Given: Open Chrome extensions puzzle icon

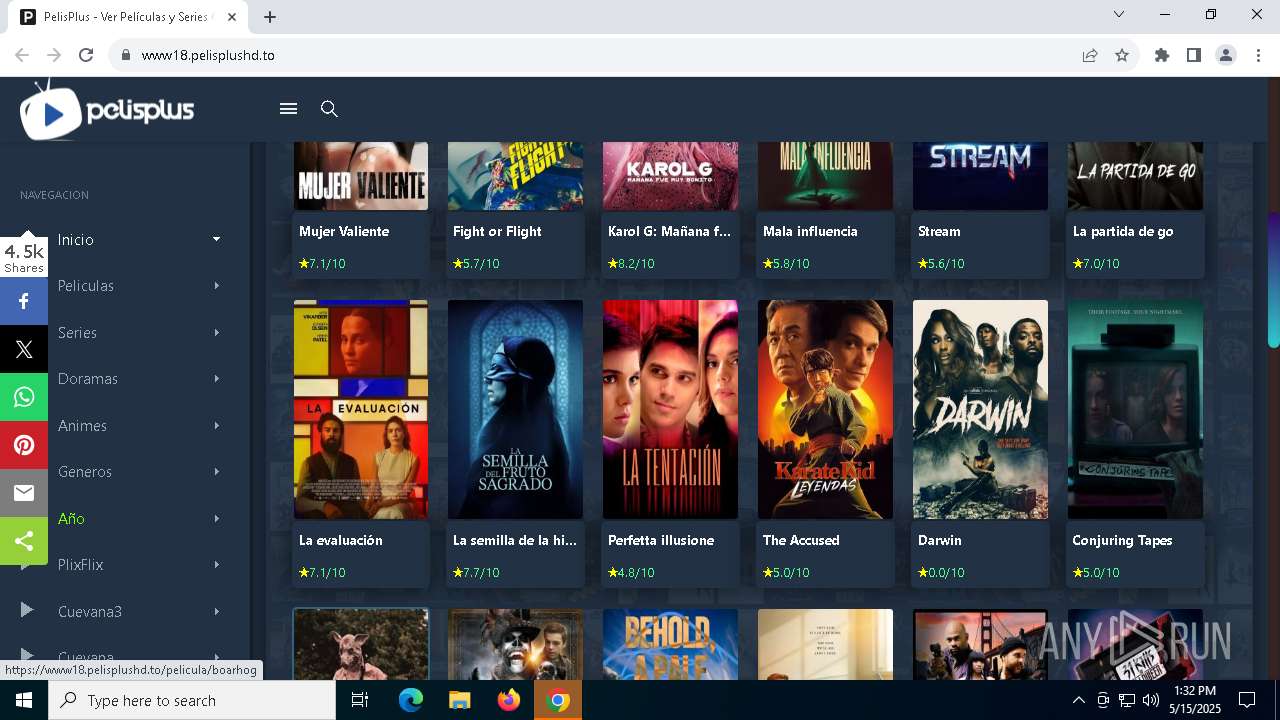Looking at the screenshot, I should pos(1161,55).
